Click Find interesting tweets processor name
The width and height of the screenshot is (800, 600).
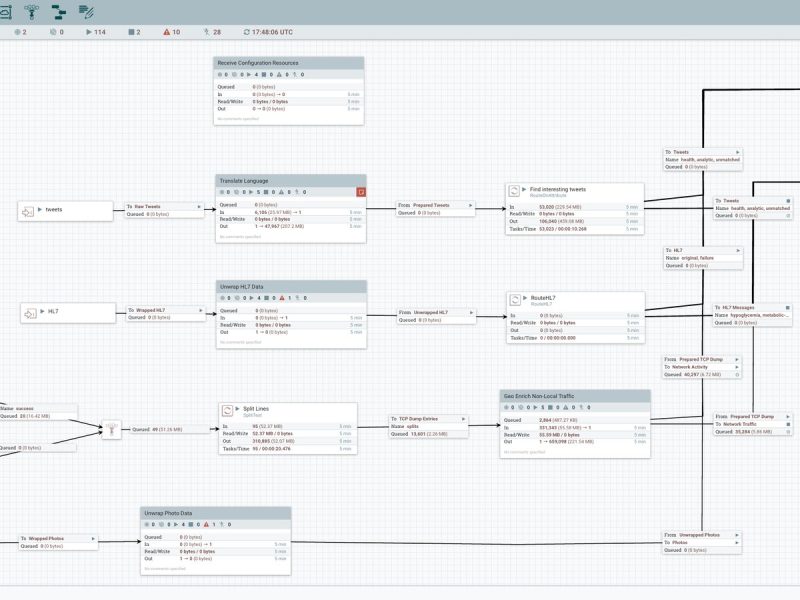point(558,189)
